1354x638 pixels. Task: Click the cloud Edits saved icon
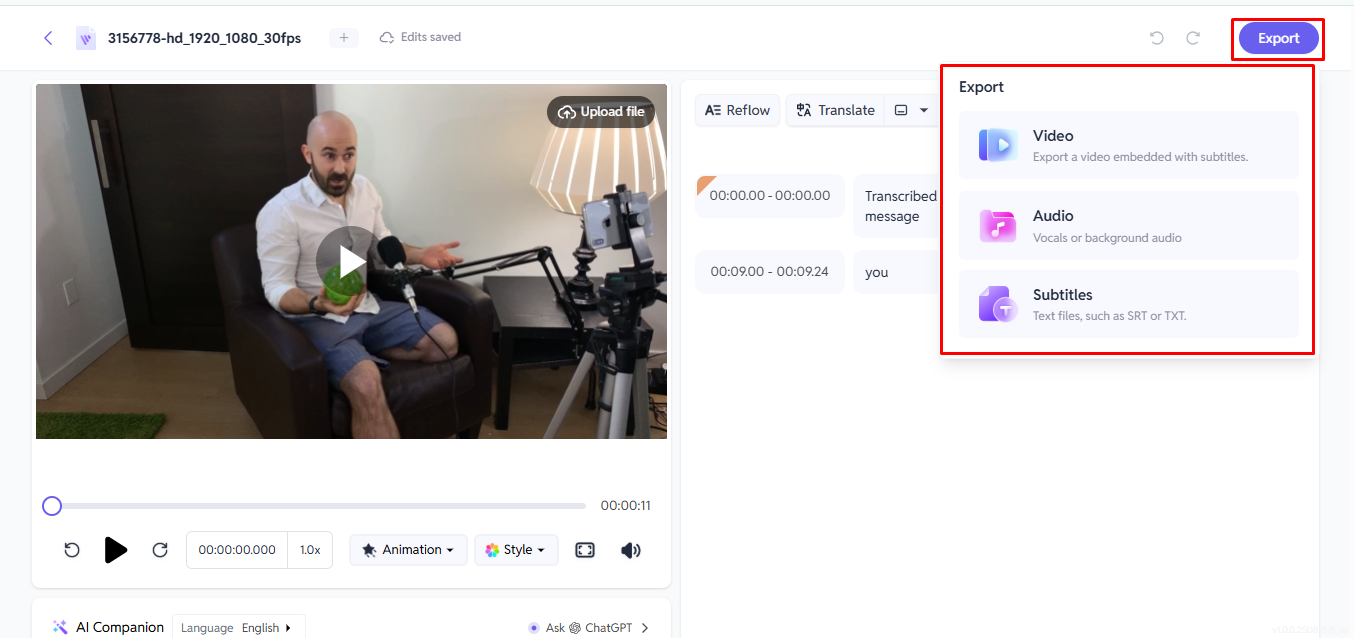pyautogui.click(x=387, y=38)
